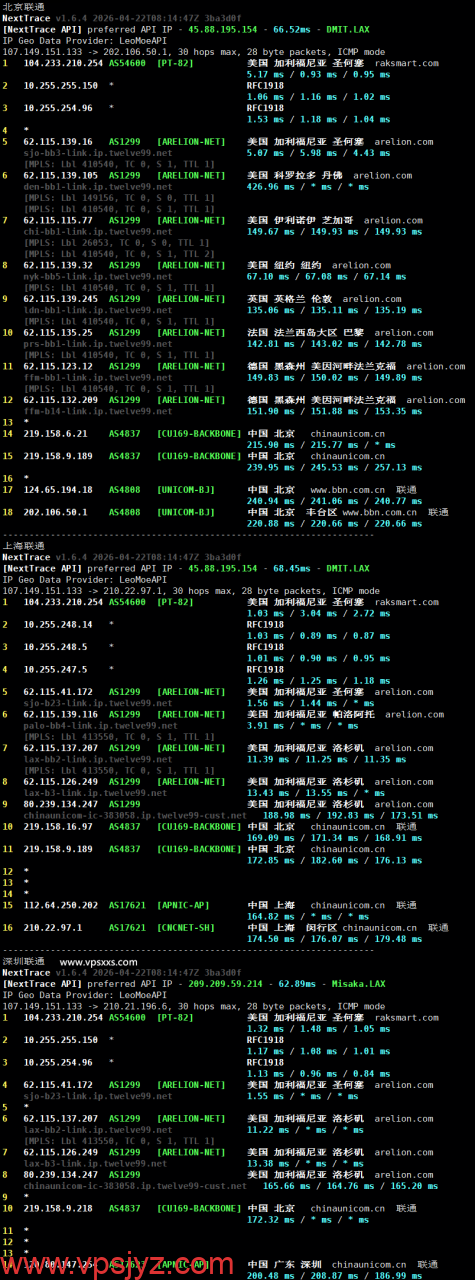Screen dimensions: 475x1280
Task: Select the latency "67.10 ms"
Action: click(x=270, y=276)
